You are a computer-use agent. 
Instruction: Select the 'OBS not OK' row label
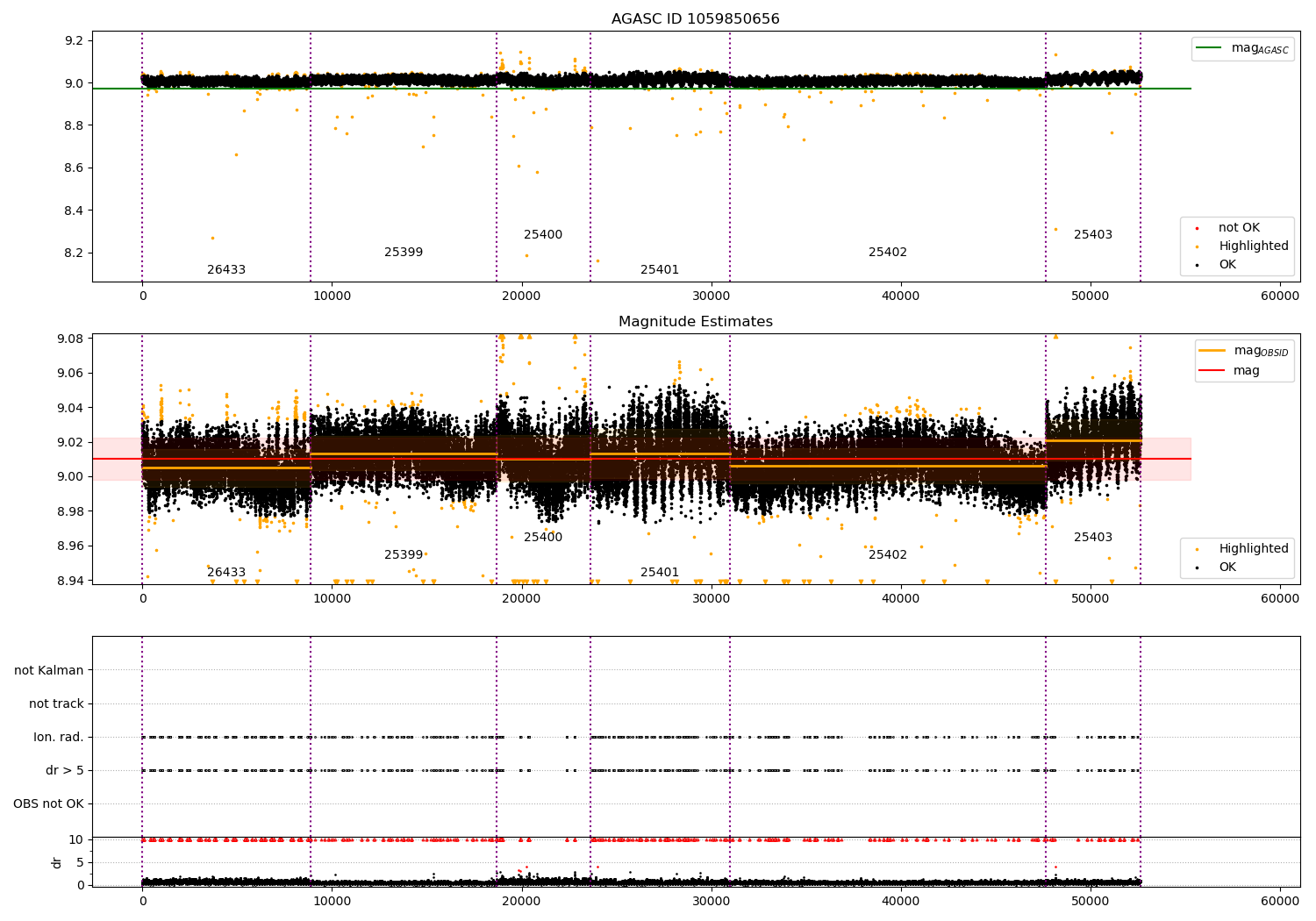pyautogui.click(x=48, y=804)
